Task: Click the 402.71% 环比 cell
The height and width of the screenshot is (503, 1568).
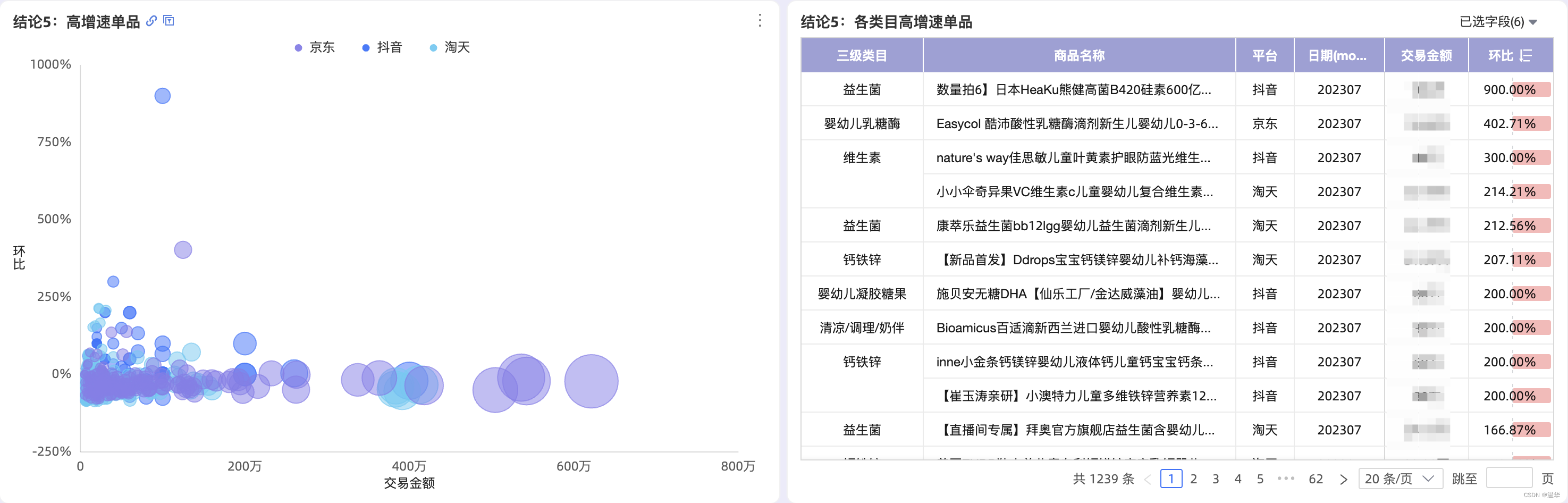Action: (1510, 123)
